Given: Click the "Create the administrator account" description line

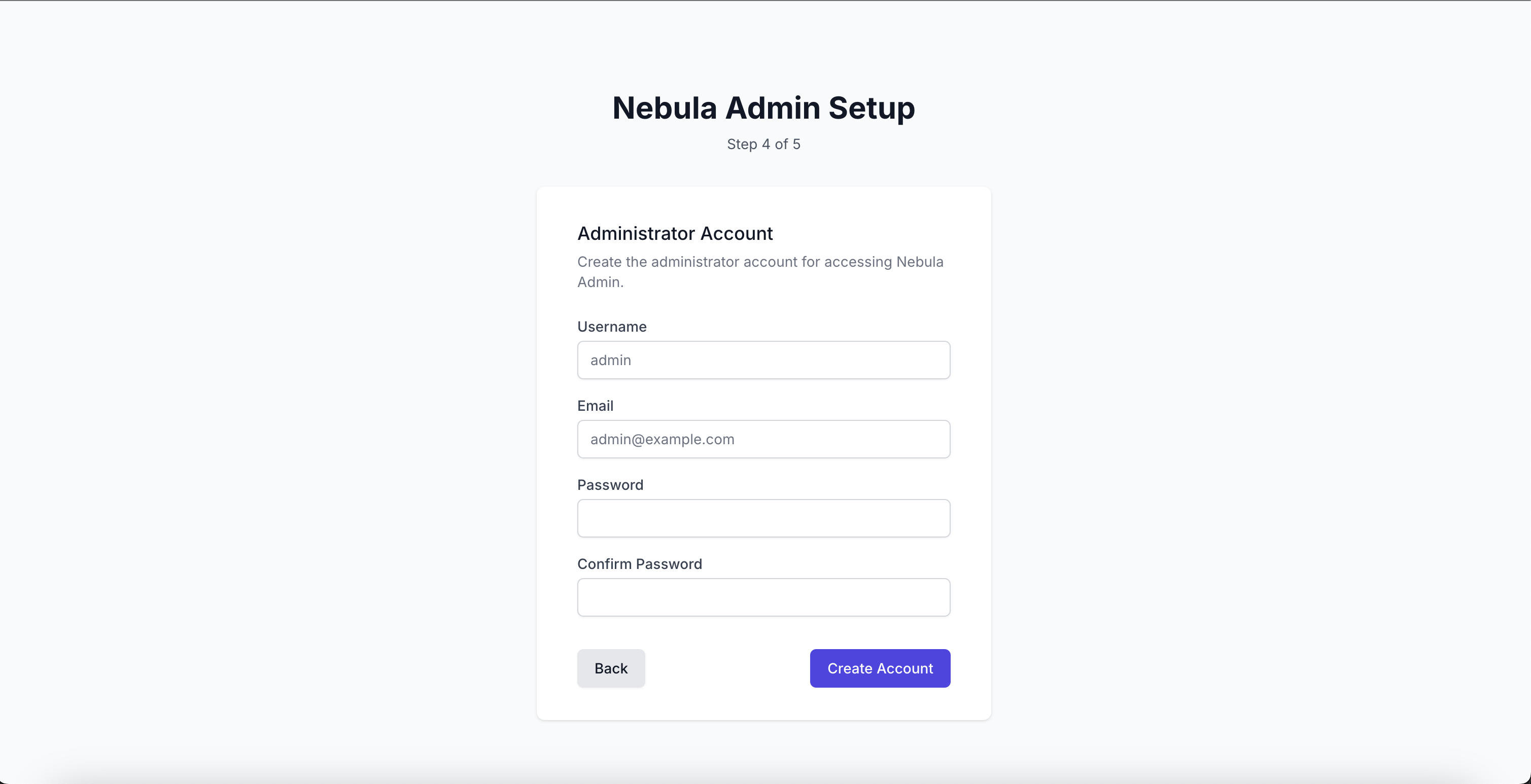Looking at the screenshot, I should (759, 262).
